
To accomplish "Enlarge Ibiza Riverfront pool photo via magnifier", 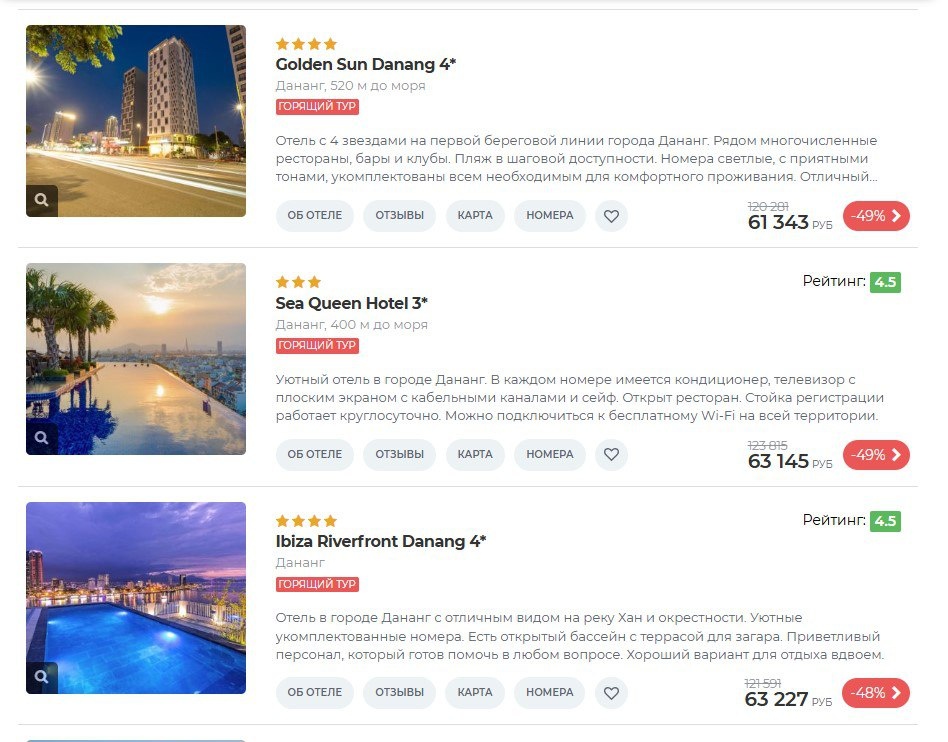I will tap(42, 677).
